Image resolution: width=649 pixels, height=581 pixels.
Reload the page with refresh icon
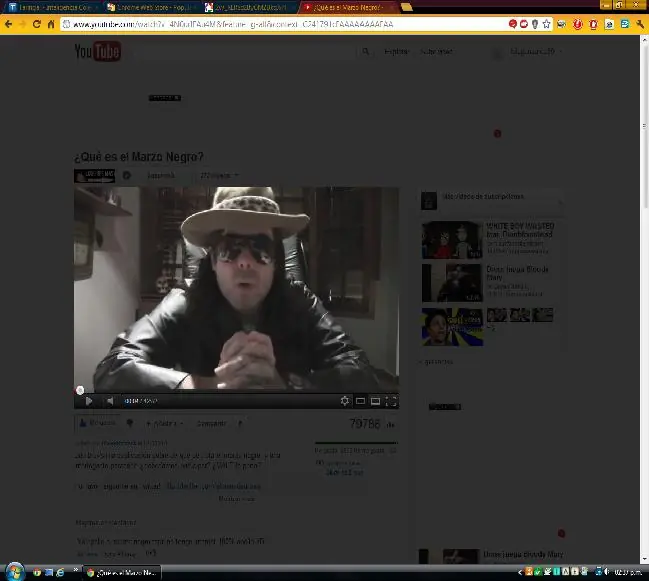tap(37, 24)
